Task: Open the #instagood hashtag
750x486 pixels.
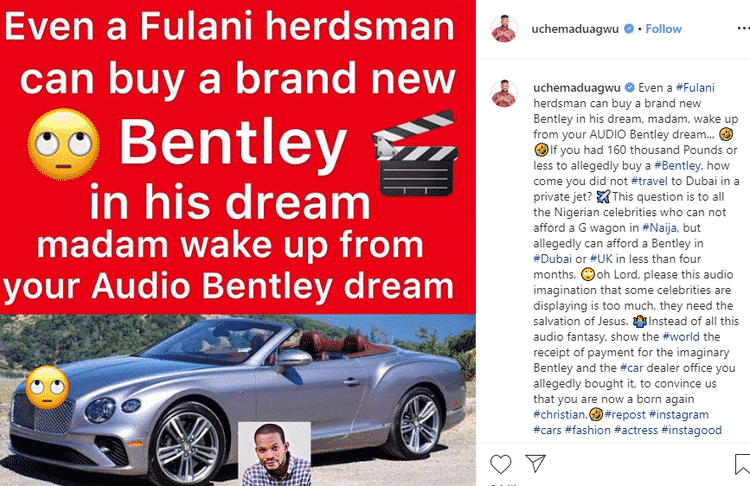Action: [x=692, y=430]
